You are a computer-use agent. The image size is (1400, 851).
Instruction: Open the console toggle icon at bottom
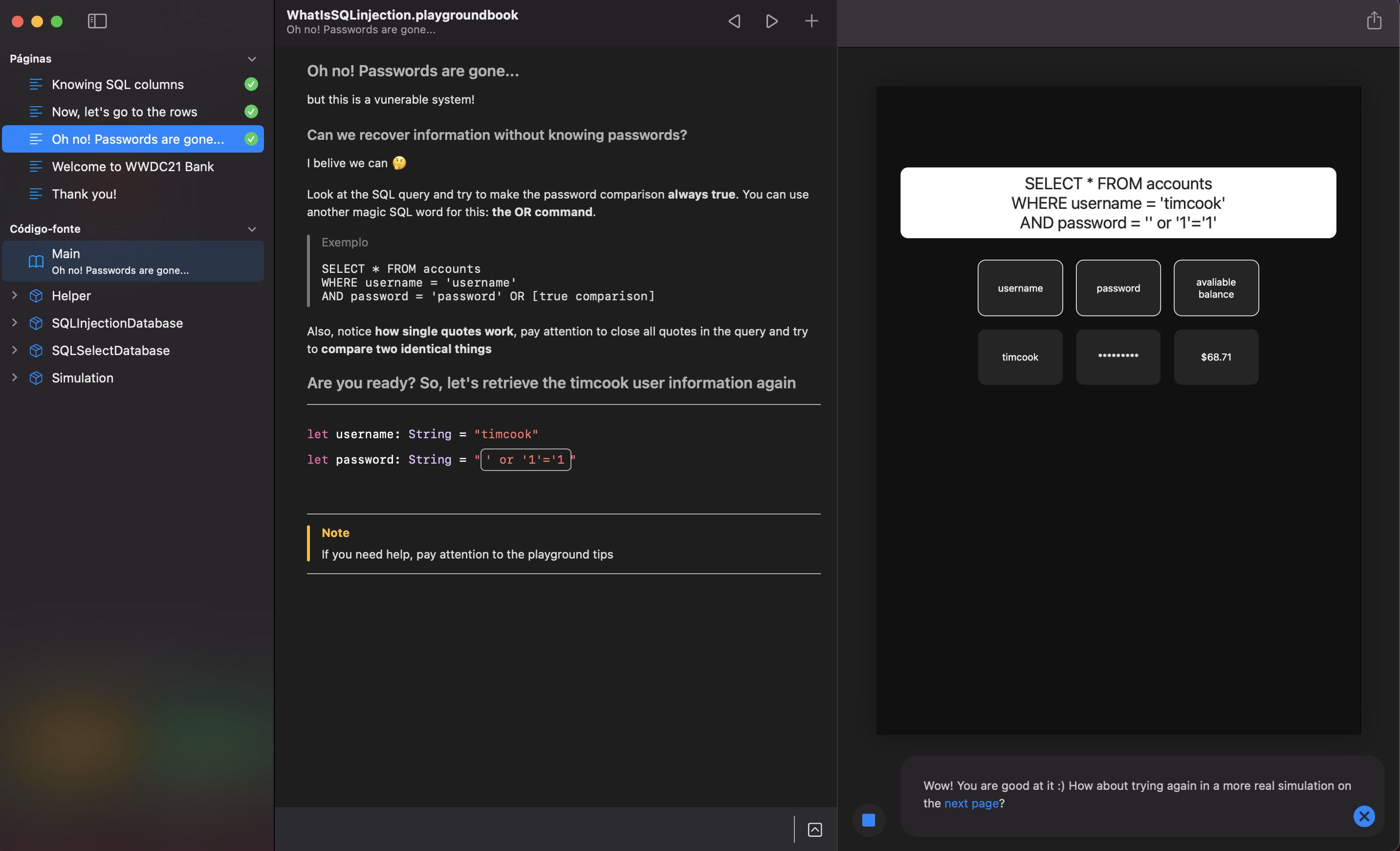[x=815, y=830]
